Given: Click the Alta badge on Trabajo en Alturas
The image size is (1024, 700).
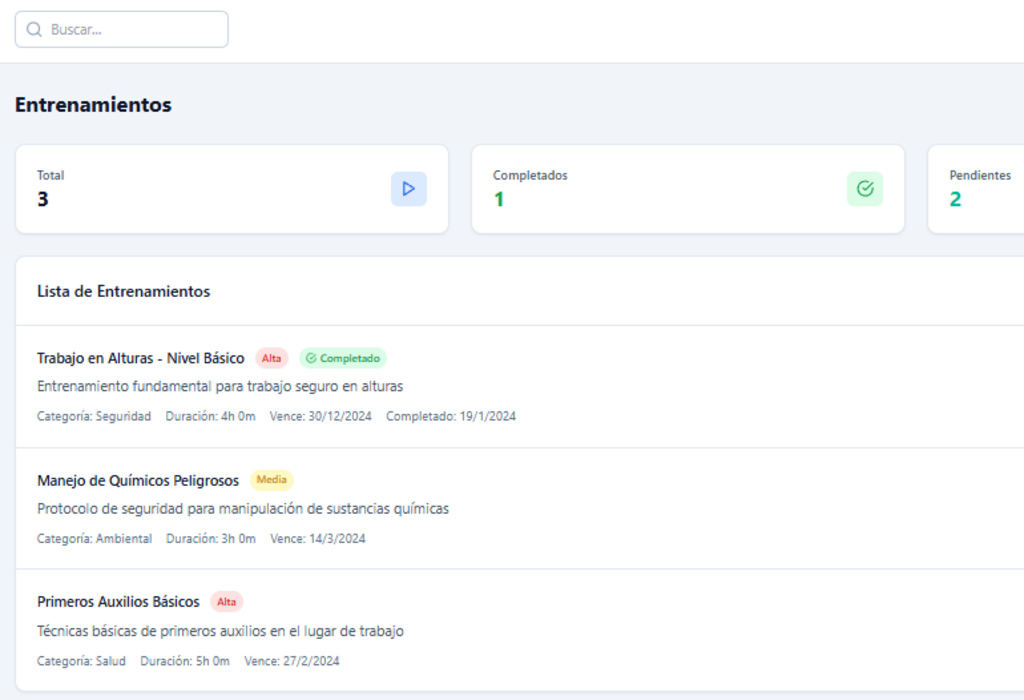Looking at the screenshot, I should coord(271,358).
